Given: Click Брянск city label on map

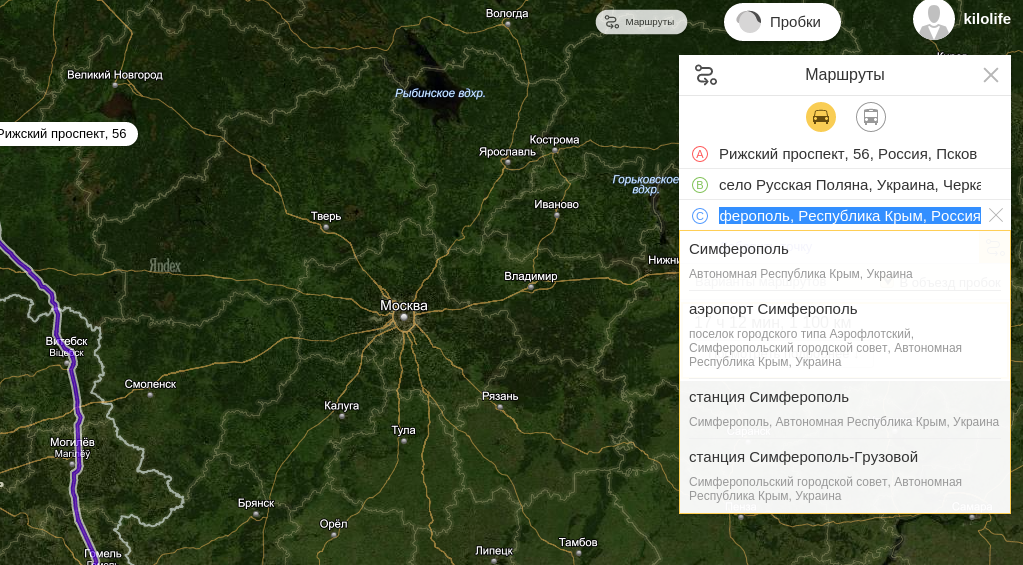Looking at the screenshot, I should tap(256, 503).
